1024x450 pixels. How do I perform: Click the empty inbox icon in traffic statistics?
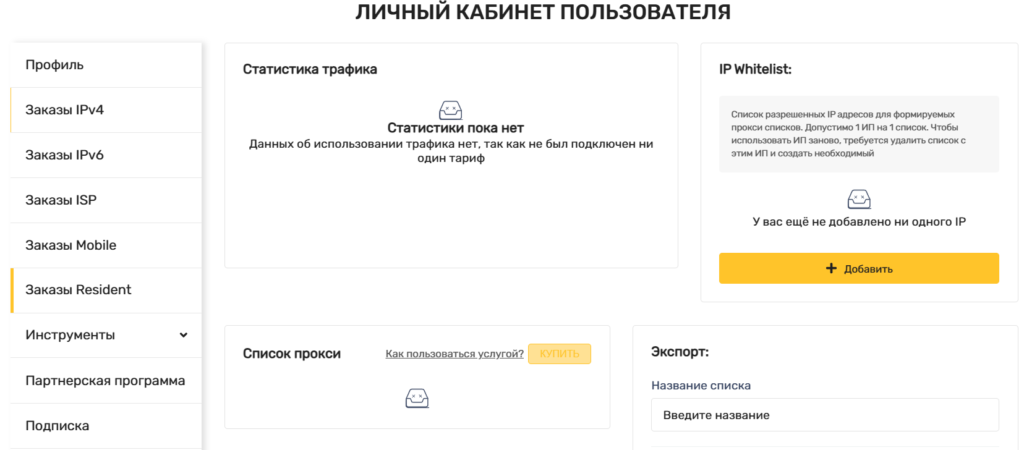click(451, 110)
